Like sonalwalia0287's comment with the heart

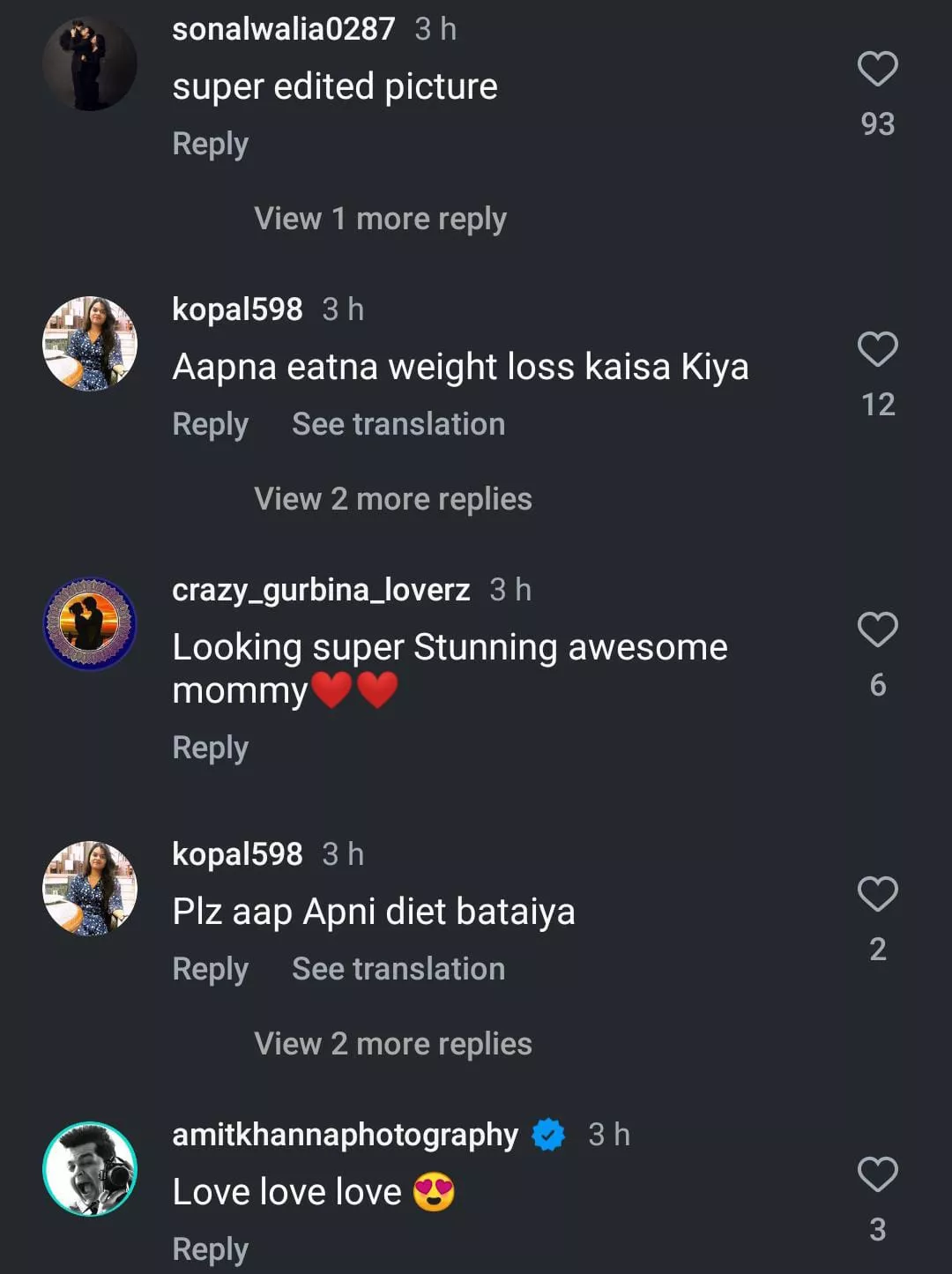coord(877,70)
